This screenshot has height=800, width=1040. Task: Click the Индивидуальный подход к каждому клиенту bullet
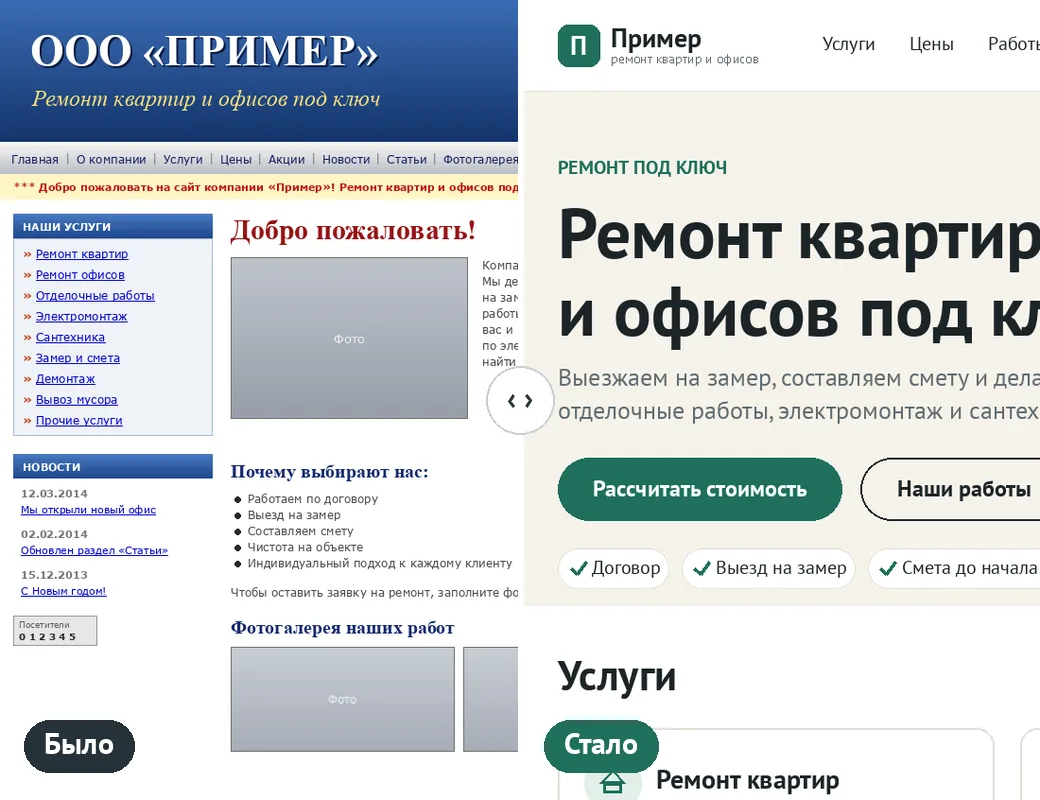[380, 563]
